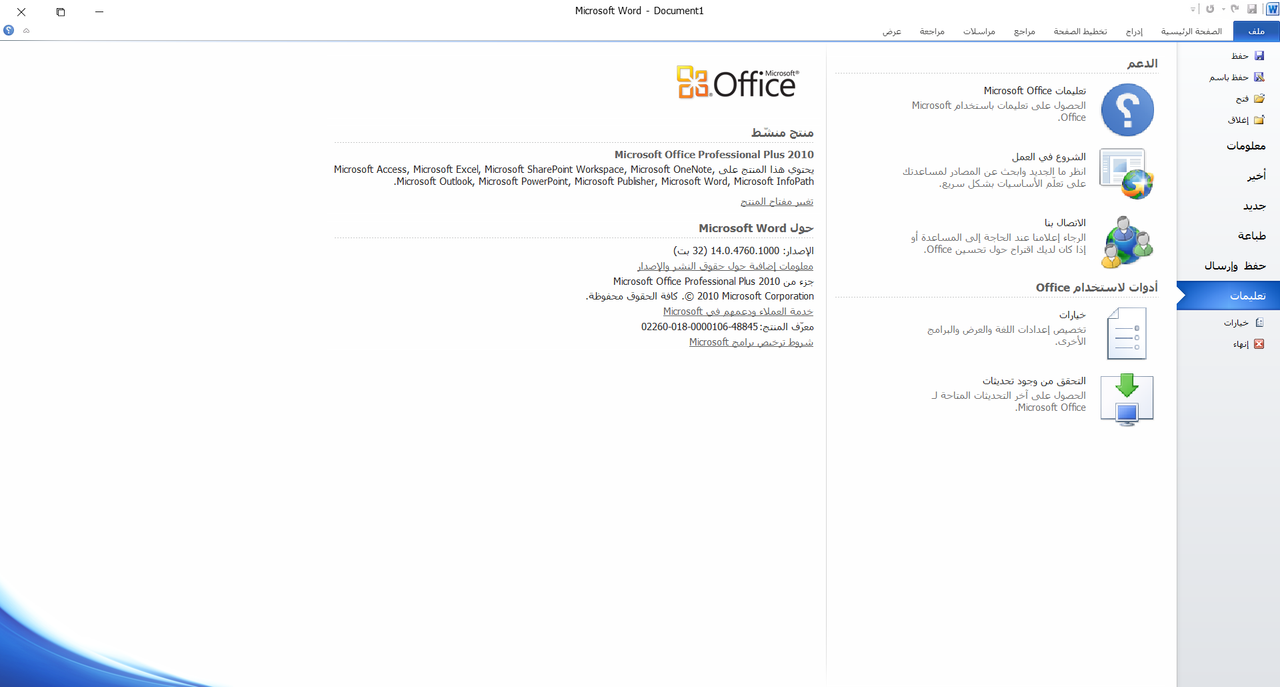This screenshot has height=687, width=1280.
Task: Select the highlighted تعليمات (Help) menu item
Action: click(x=1228, y=296)
